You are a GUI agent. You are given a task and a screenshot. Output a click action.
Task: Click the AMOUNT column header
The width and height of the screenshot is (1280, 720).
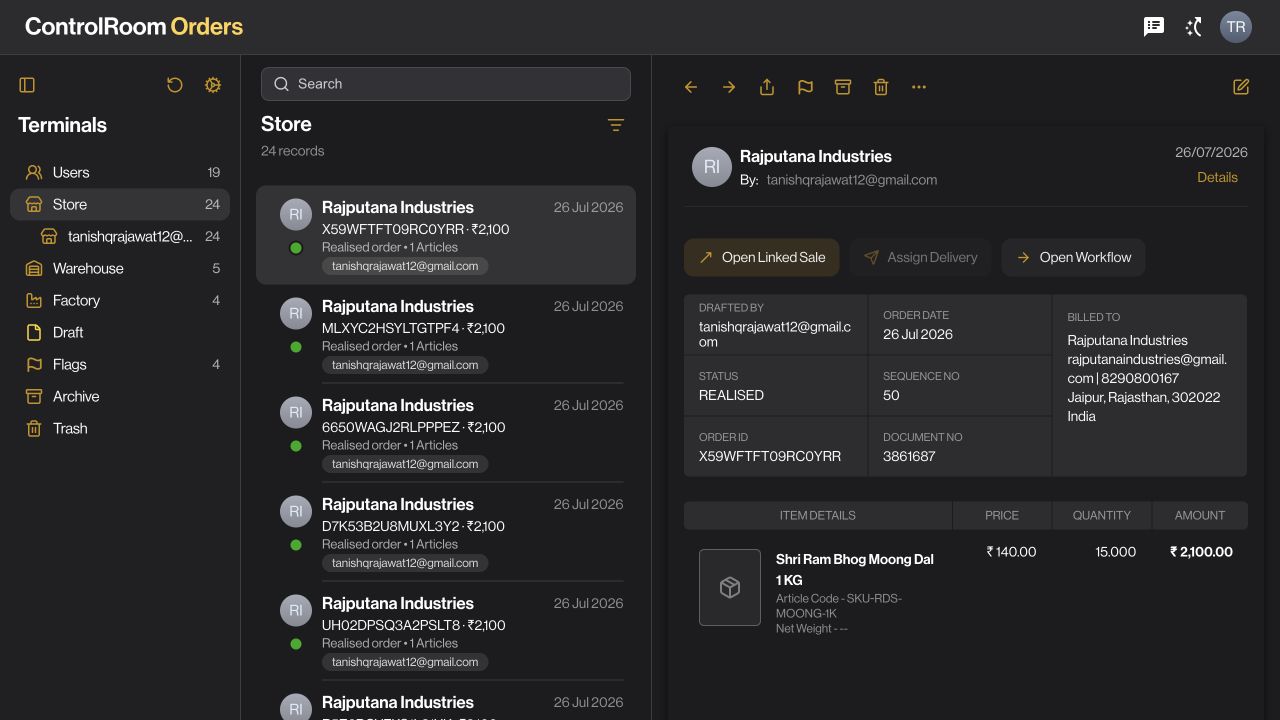1200,515
